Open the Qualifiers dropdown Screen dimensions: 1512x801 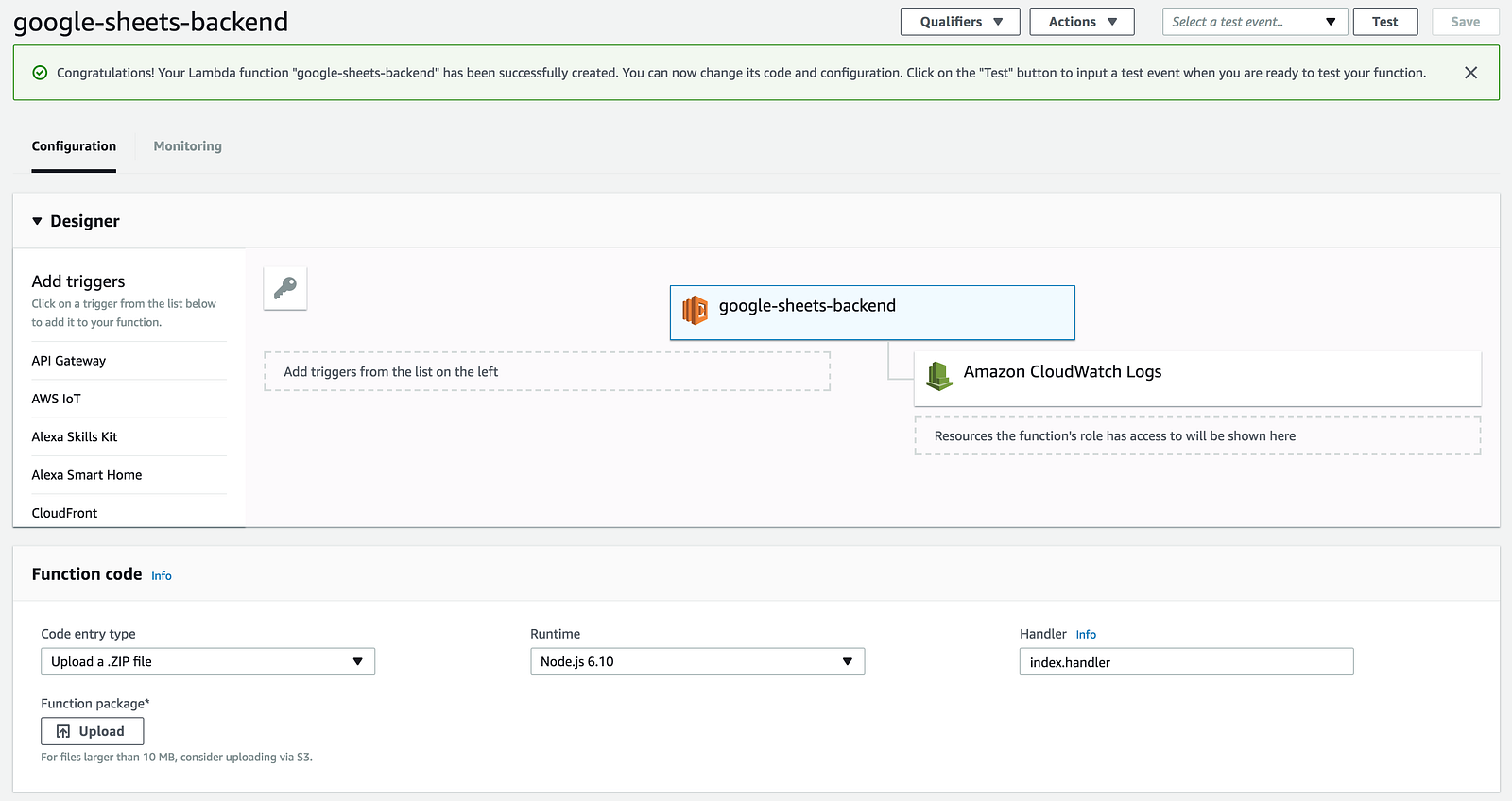coord(959,22)
